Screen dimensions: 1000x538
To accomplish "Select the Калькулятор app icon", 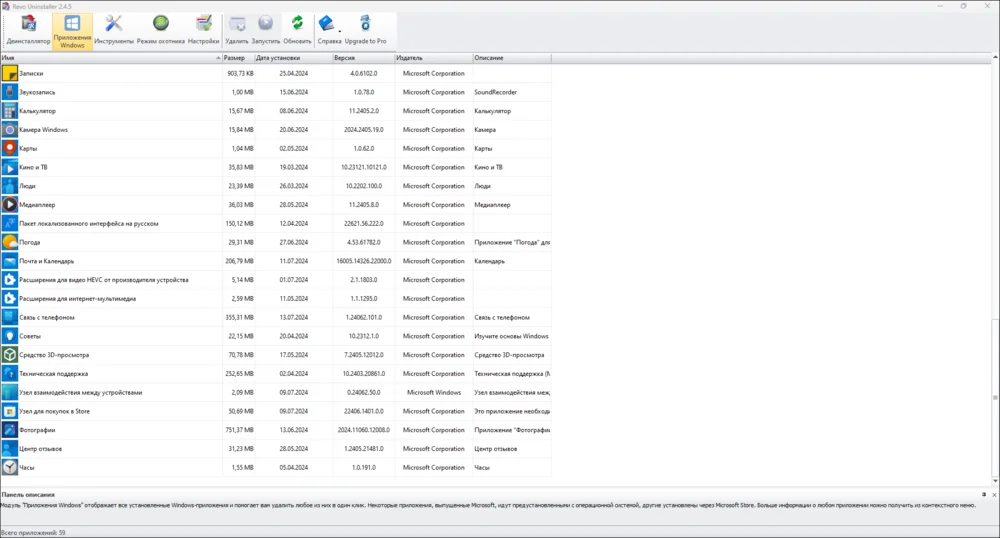I will point(10,111).
